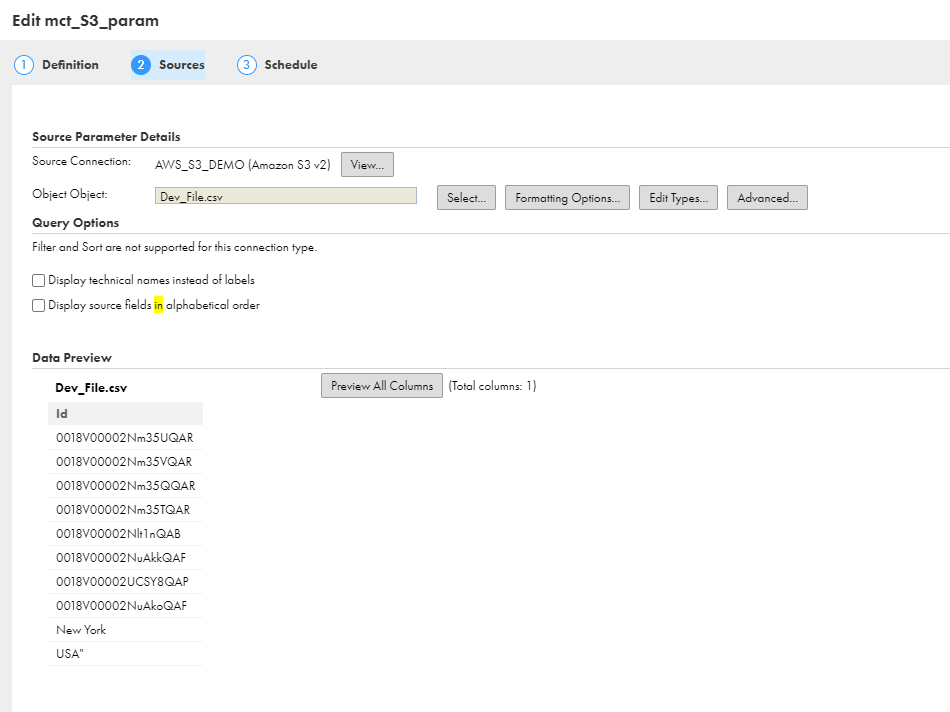
Task: Open Formatting Options...
Action: coord(567,198)
